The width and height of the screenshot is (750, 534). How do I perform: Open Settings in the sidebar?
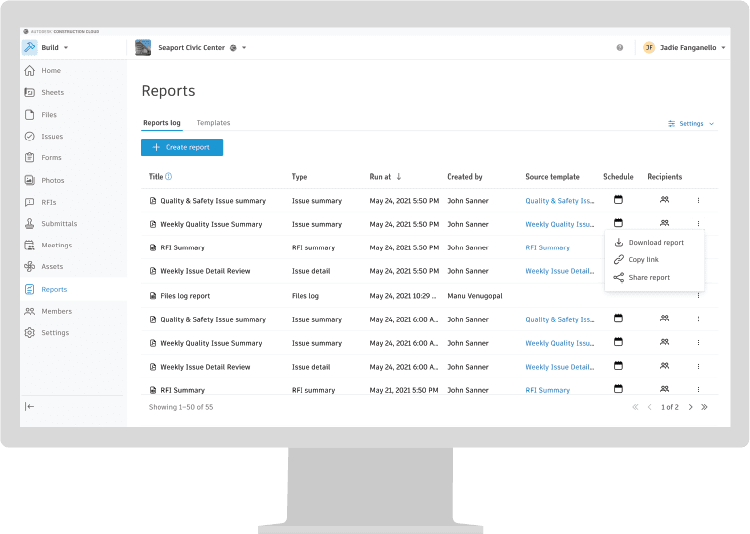(x=55, y=333)
